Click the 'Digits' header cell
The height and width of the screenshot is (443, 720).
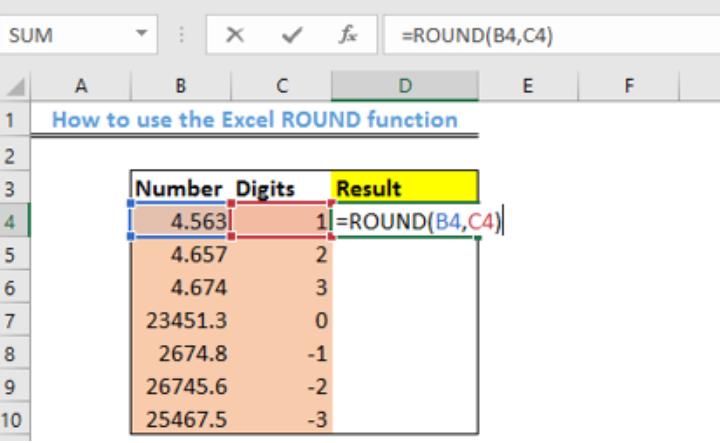(x=281, y=188)
